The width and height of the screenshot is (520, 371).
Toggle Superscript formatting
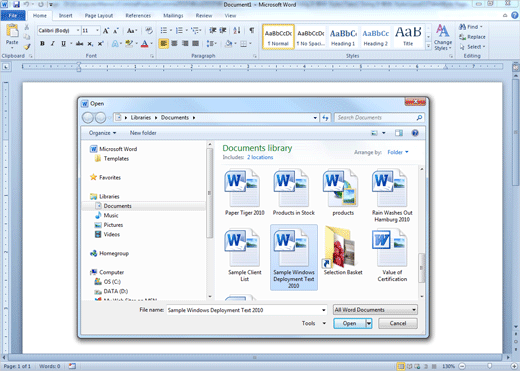pyautogui.click(x=100, y=44)
